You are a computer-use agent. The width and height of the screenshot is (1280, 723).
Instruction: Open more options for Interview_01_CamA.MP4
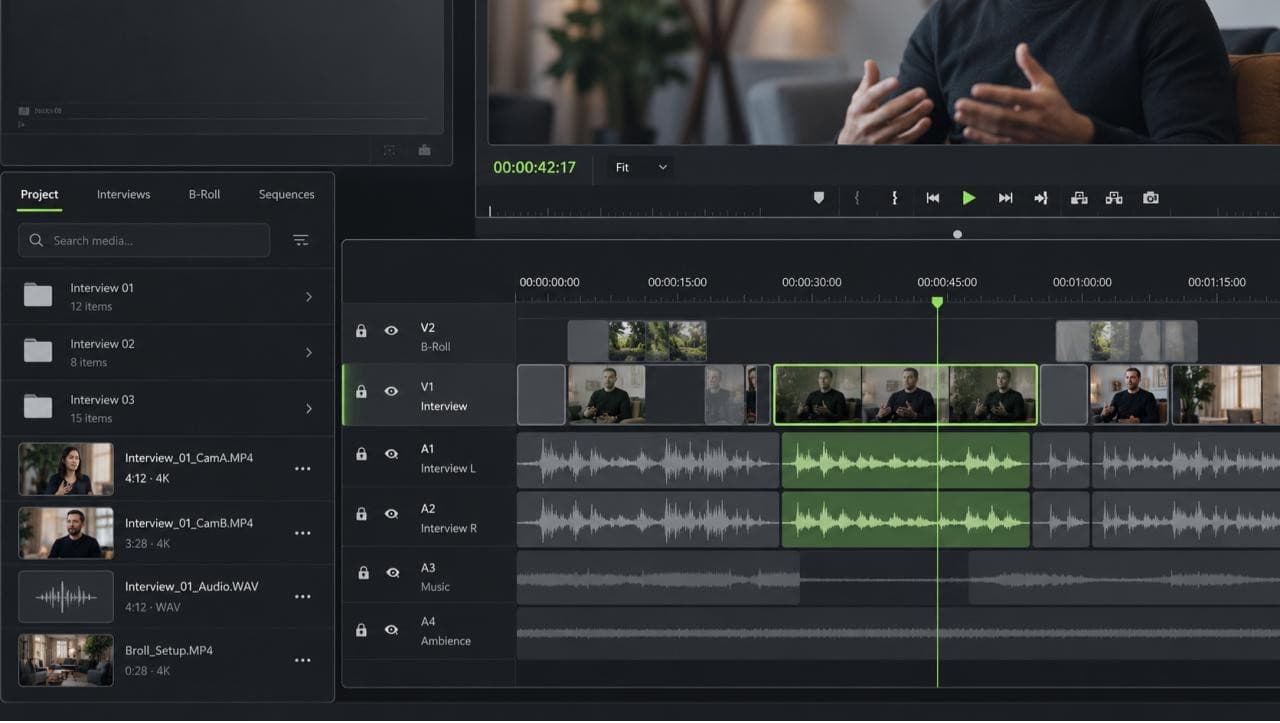tap(303, 469)
